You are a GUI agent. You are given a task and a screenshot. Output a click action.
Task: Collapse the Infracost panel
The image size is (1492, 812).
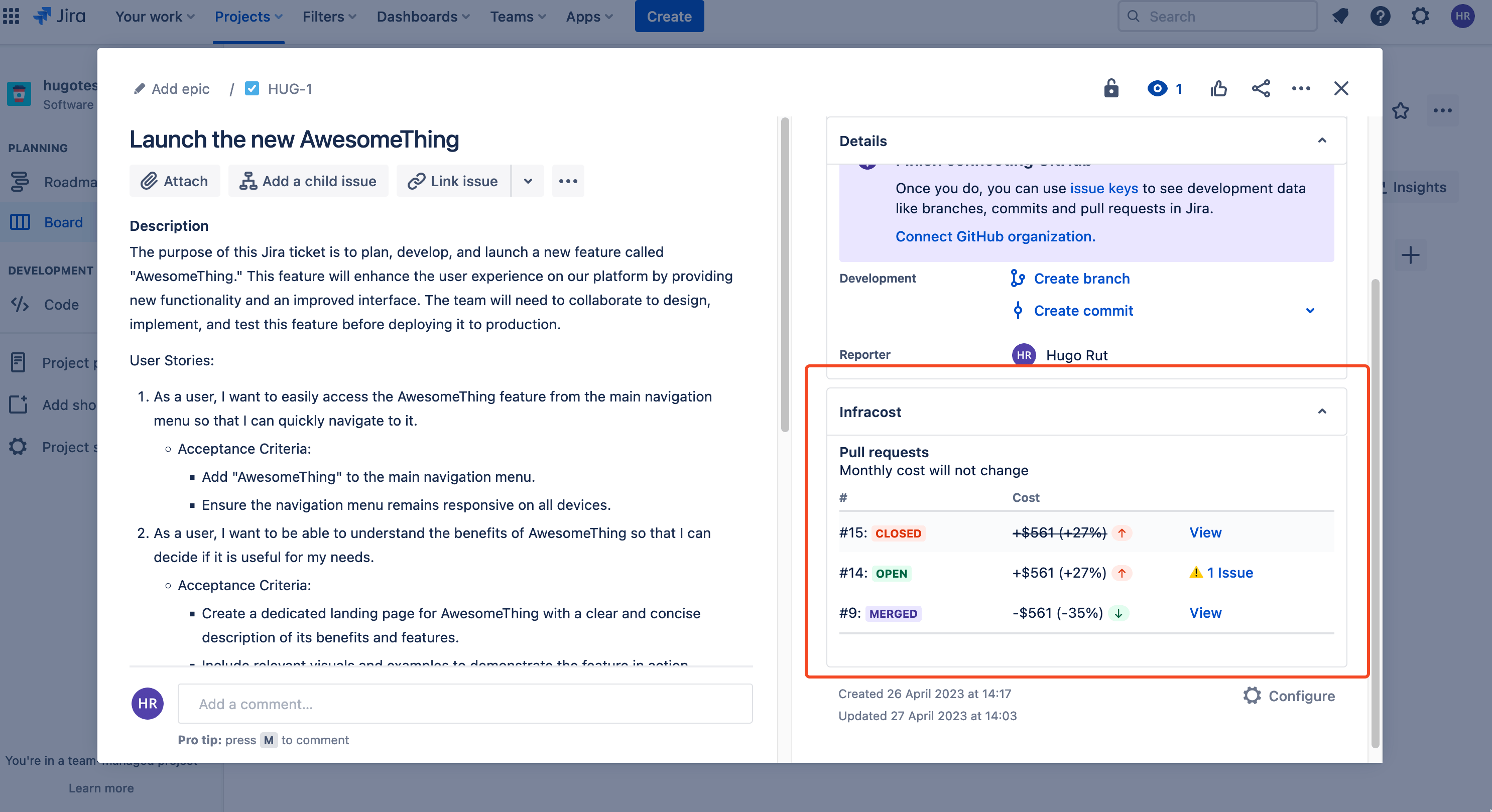[x=1322, y=412]
